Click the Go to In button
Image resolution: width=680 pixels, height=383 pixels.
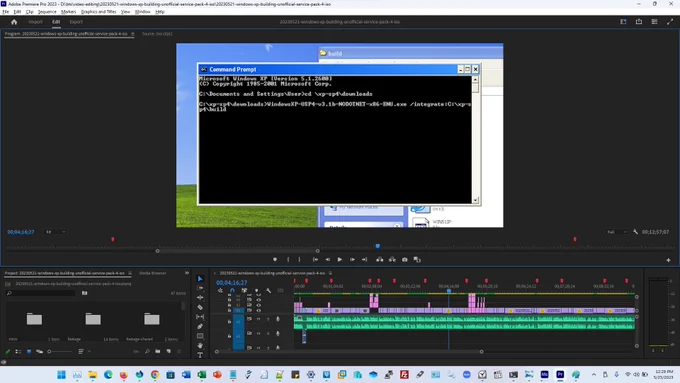pyautogui.click(x=315, y=259)
